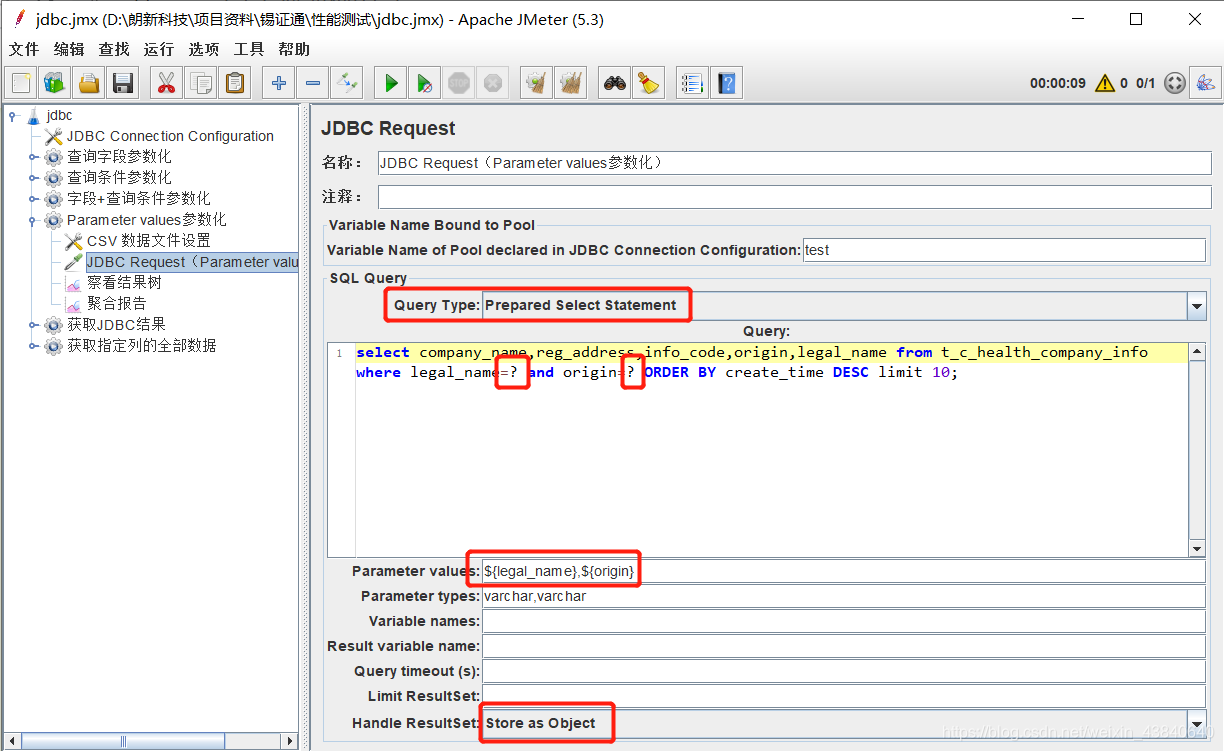
Task: Collapse the jdbc root tree node
Action: click(x=13, y=115)
